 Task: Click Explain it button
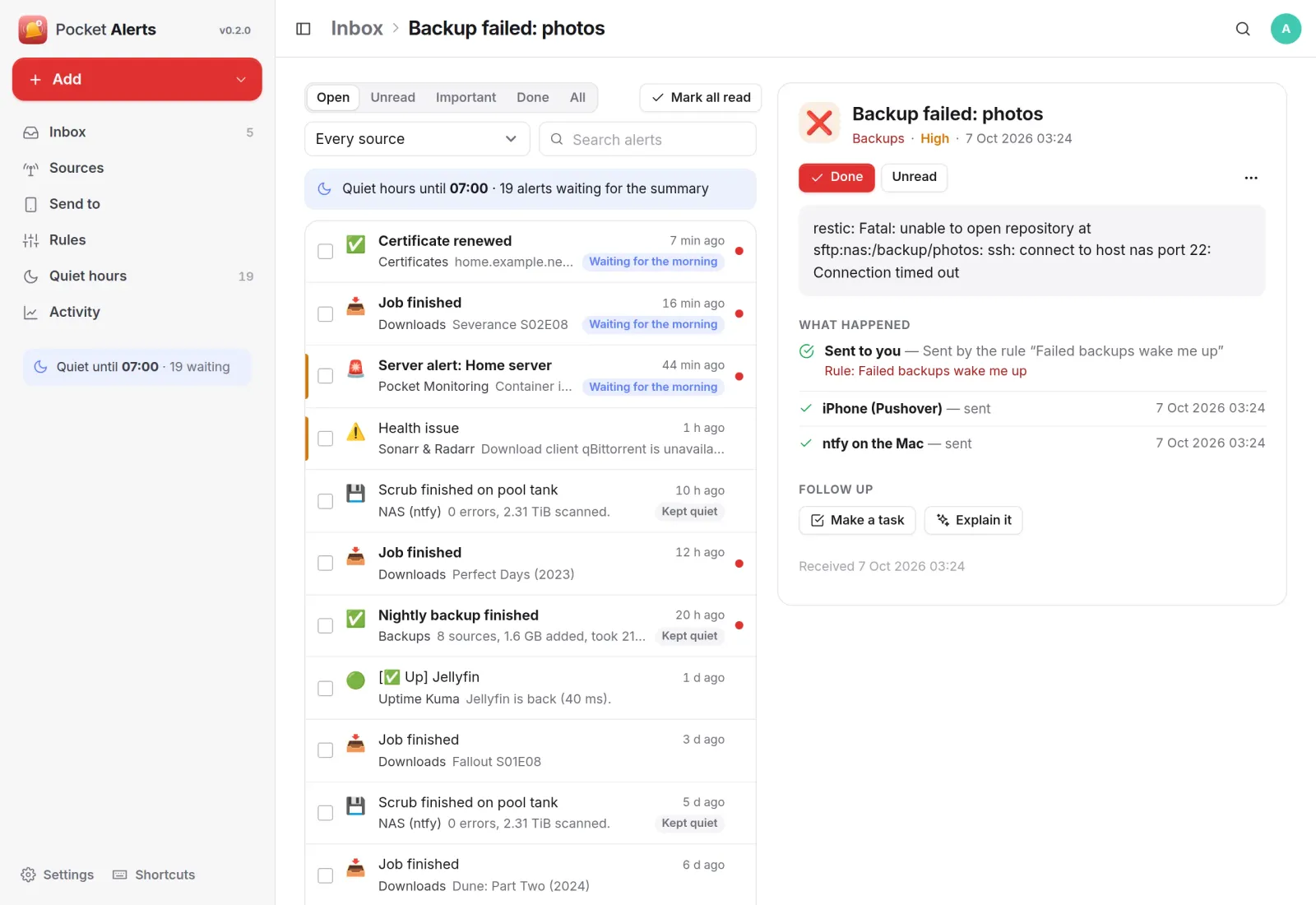click(974, 521)
